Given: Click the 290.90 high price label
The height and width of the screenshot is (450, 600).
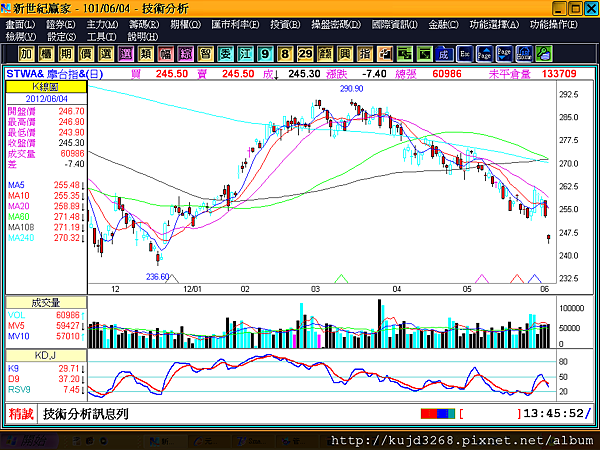Looking at the screenshot, I should tap(352, 89).
